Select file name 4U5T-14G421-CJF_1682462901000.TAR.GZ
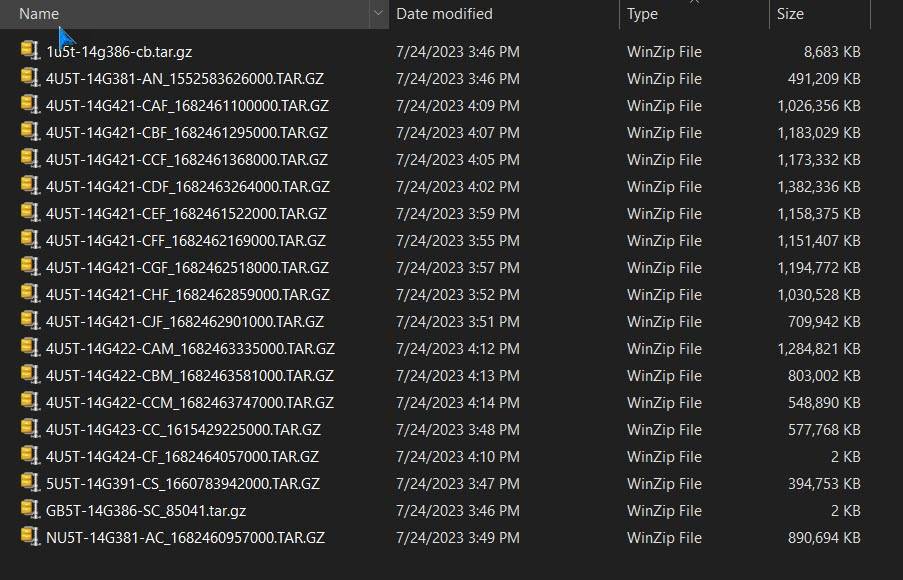 [x=185, y=322]
